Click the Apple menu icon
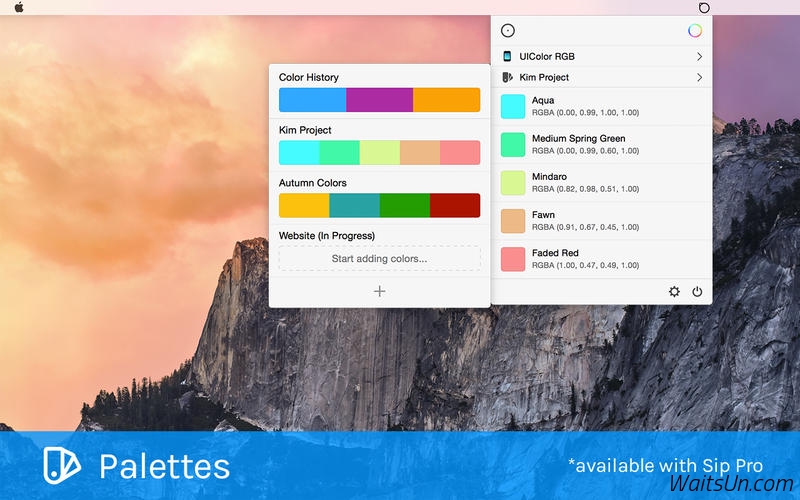The height and width of the screenshot is (500, 800). (19, 7)
